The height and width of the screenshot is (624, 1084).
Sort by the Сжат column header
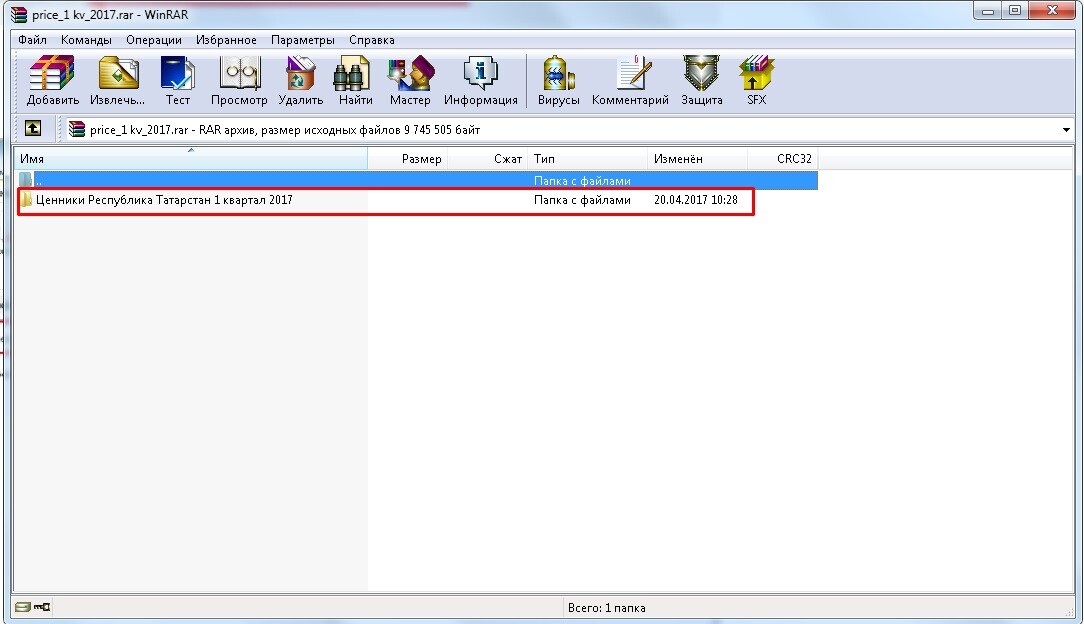[487, 159]
